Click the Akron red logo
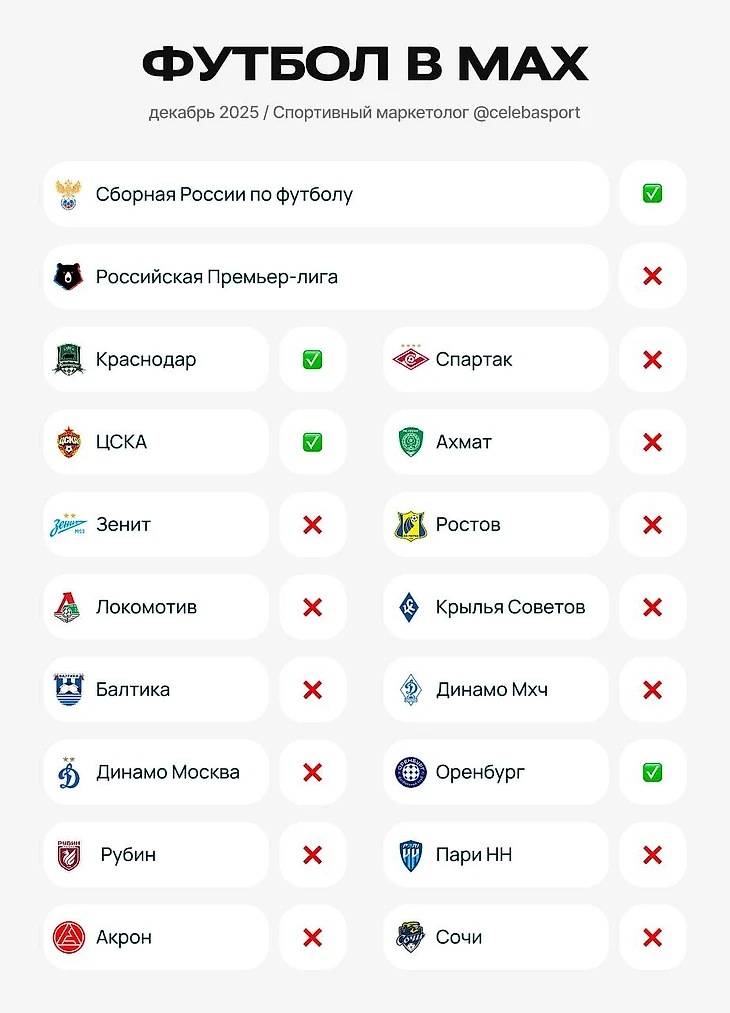This screenshot has width=730, height=1013. click(69, 937)
